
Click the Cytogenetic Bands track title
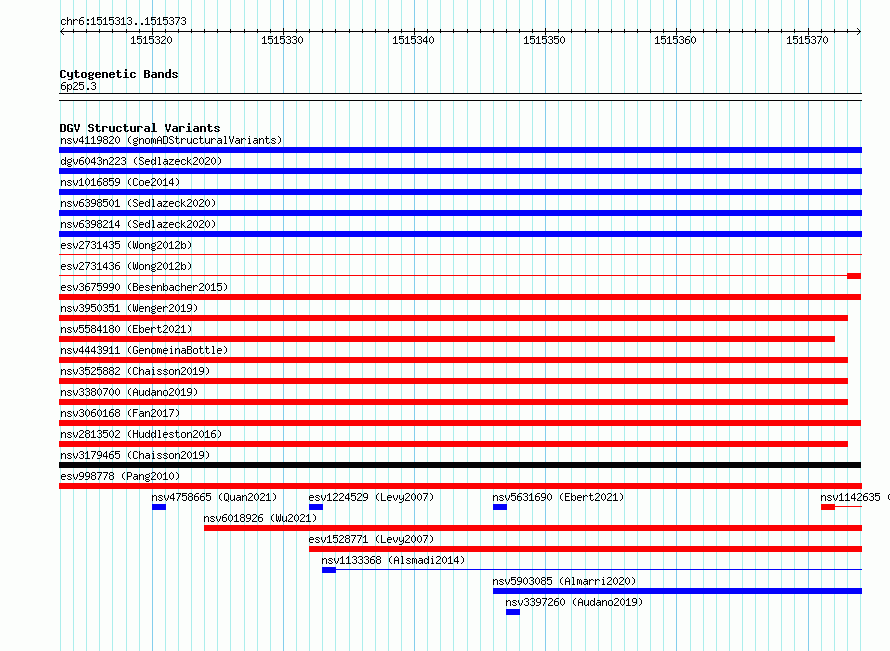(119, 74)
